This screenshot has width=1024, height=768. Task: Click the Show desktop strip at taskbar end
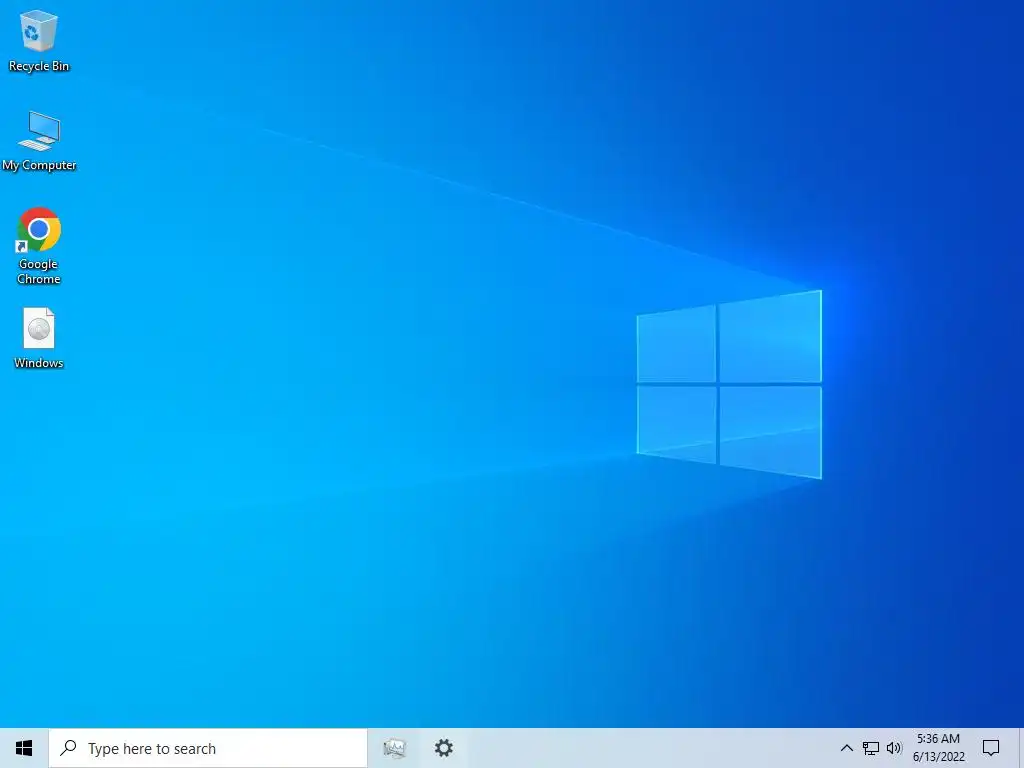click(1021, 748)
